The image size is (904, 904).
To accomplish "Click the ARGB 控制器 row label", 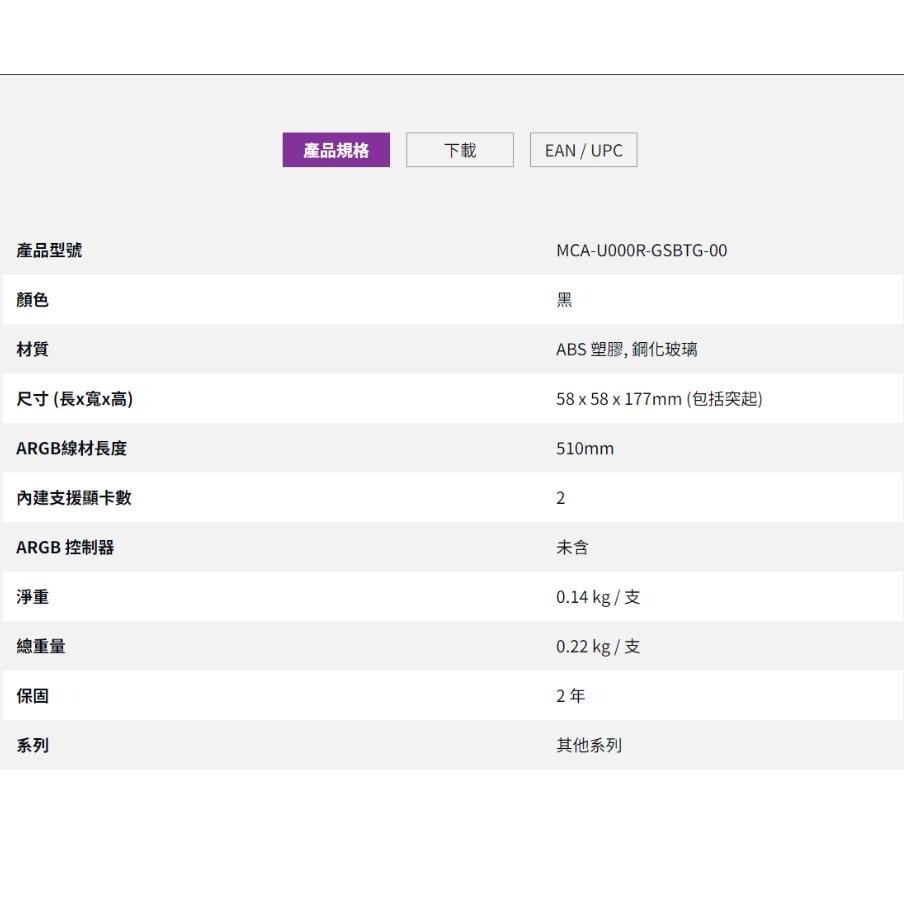I will click(x=57, y=547).
